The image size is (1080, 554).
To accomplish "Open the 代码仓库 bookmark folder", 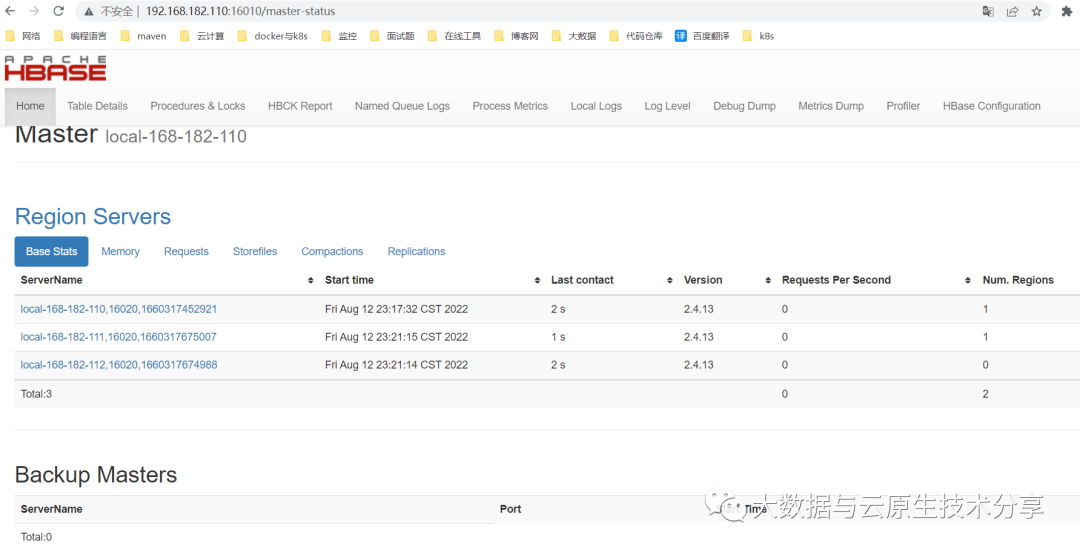I will coord(636,37).
